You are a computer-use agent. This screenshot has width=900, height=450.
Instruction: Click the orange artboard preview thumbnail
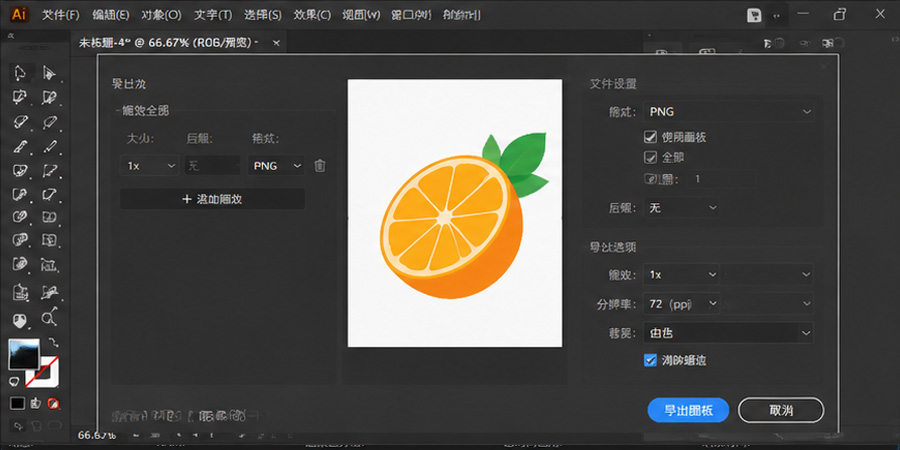click(x=455, y=213)
